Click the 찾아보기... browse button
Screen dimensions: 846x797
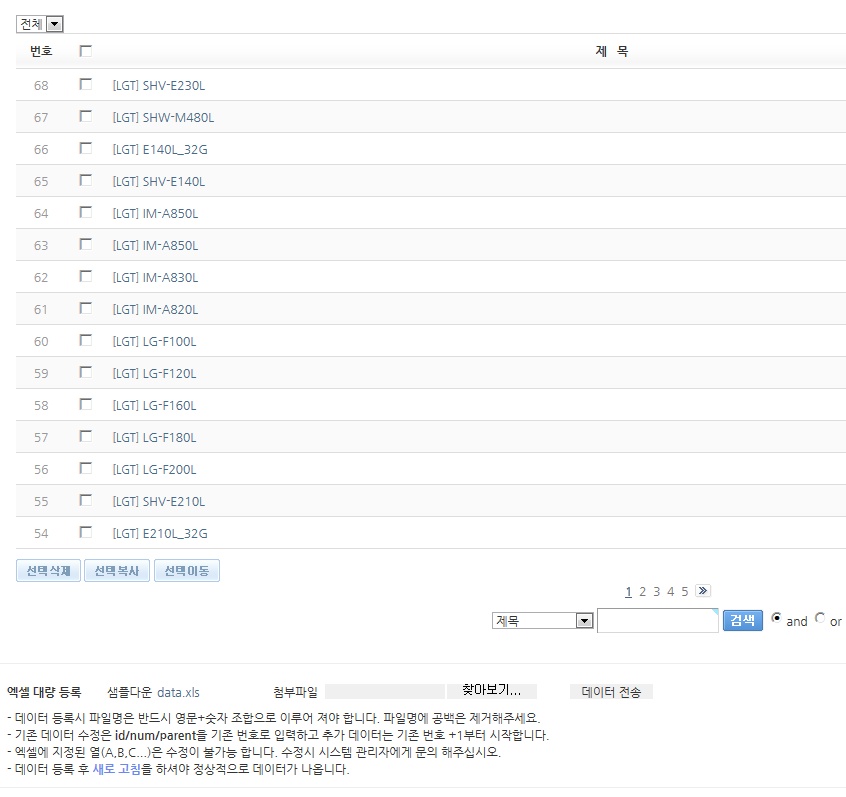click(x=492, y=691)
